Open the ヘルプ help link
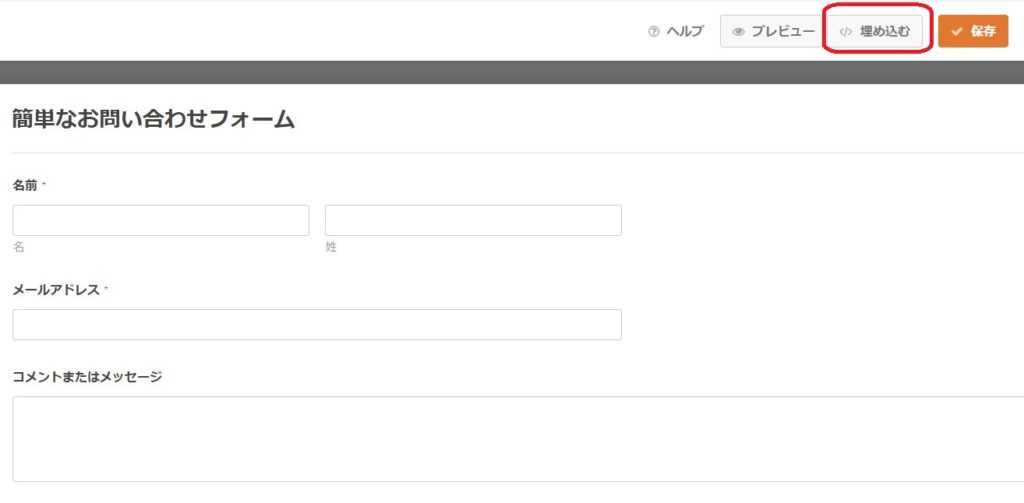The width and height of the screenshot is (1024, 503). pyautogui.click(x=685, y=32)
